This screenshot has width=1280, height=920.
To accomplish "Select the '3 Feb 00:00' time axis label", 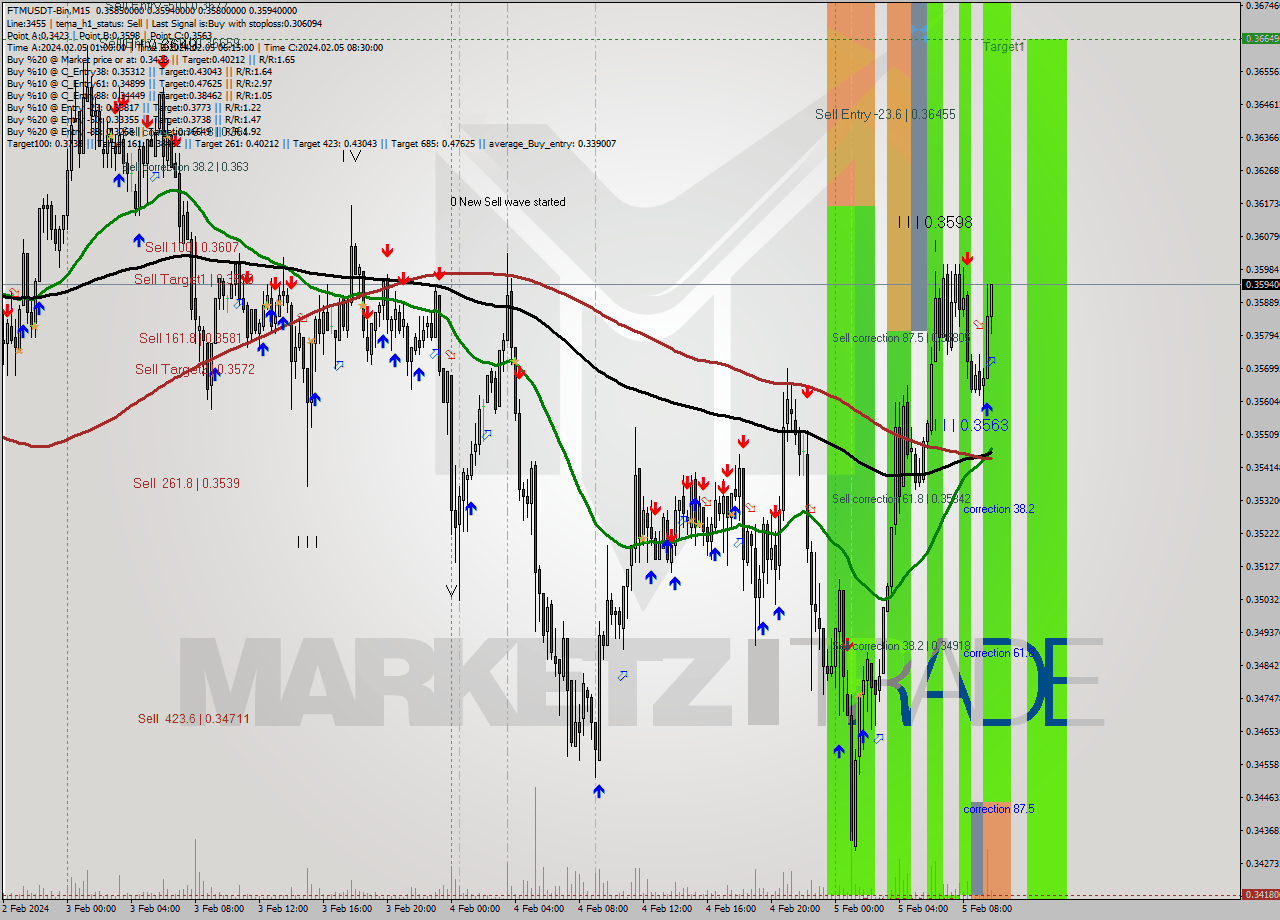I will pos(90,909).
